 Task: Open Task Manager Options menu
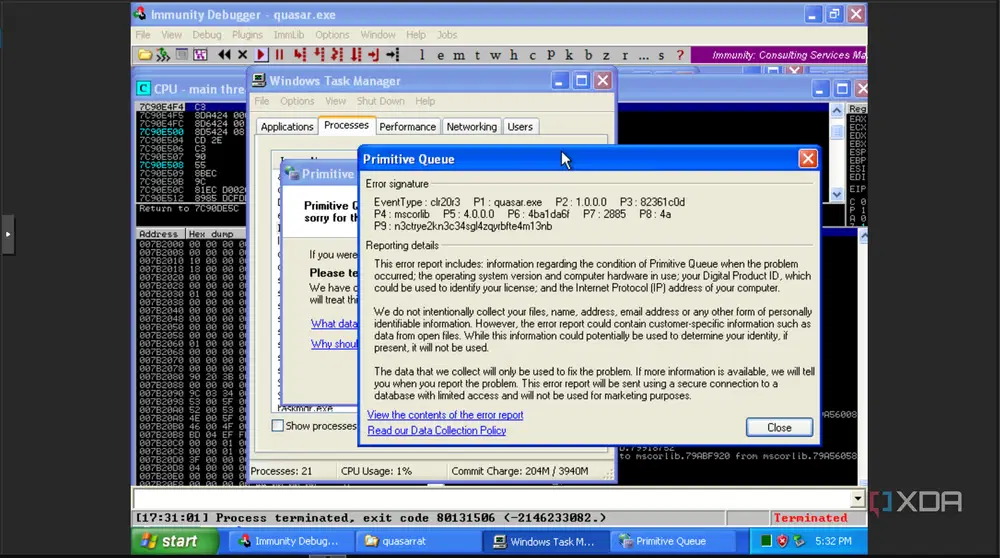coord(297,101)
